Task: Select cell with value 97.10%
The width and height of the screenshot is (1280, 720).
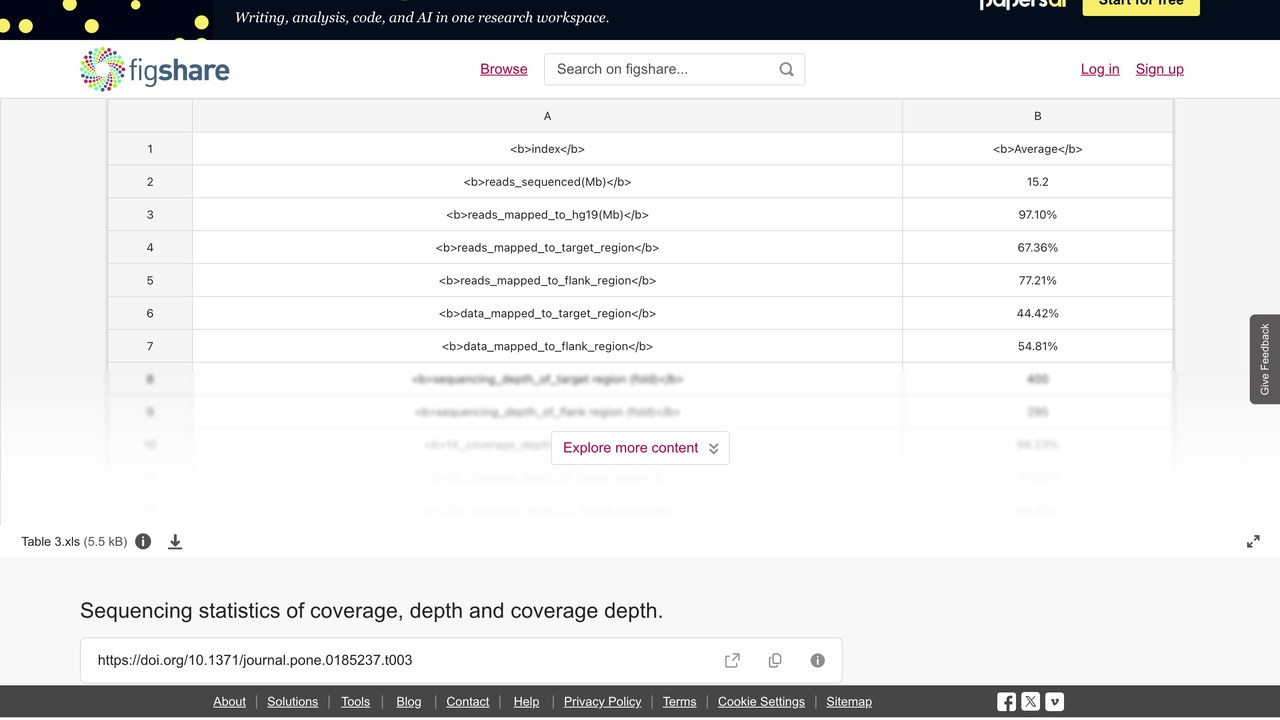Action: point(1037,215)
